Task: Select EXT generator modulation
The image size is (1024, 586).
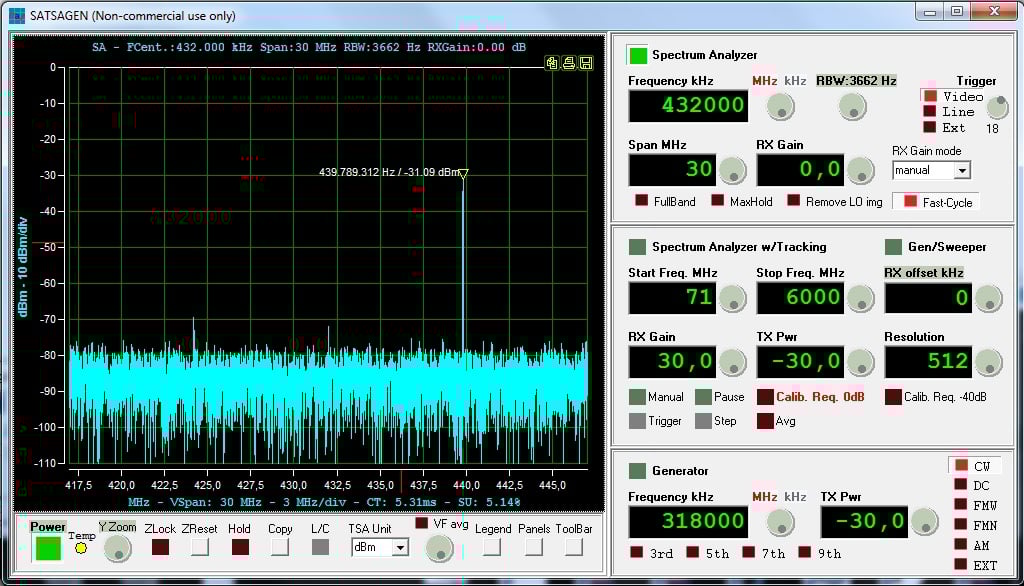Action: [961, 564]
